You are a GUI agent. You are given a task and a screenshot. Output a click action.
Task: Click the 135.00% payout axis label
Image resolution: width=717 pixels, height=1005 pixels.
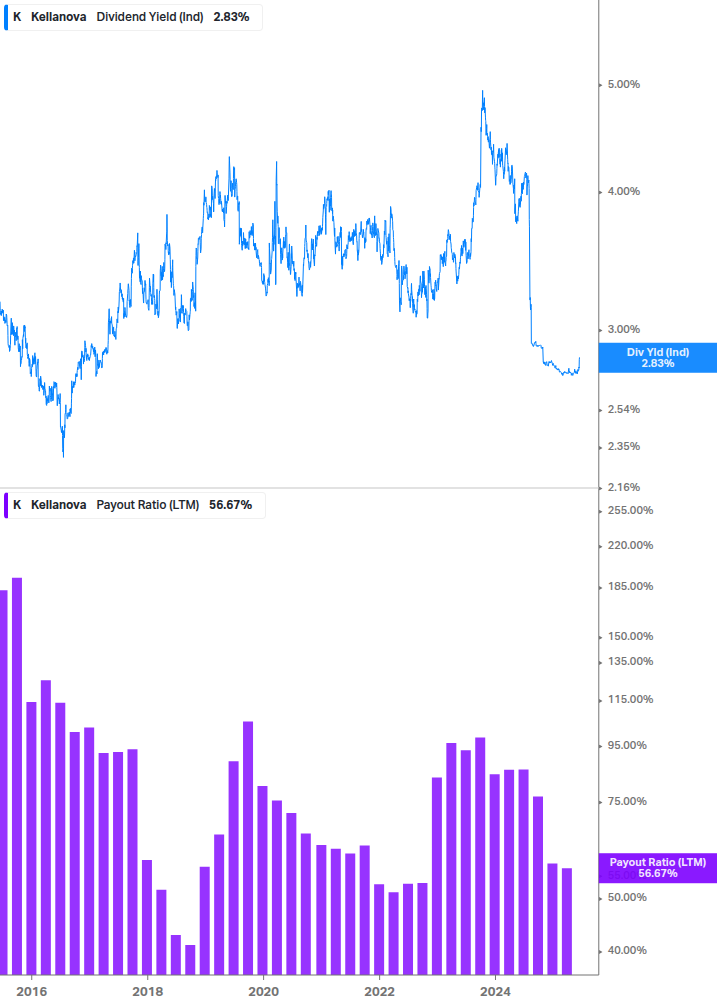point(630,661)
